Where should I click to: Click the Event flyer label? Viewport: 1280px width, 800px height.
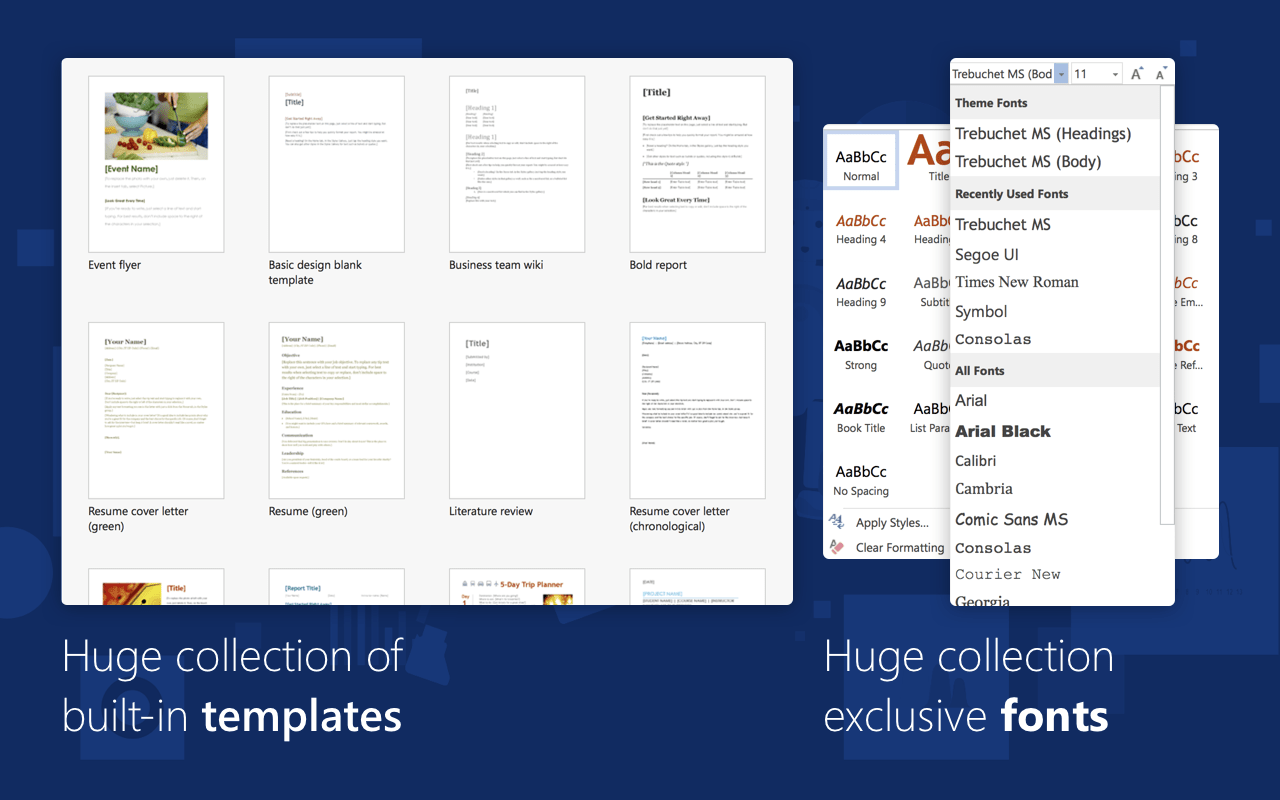115,265
